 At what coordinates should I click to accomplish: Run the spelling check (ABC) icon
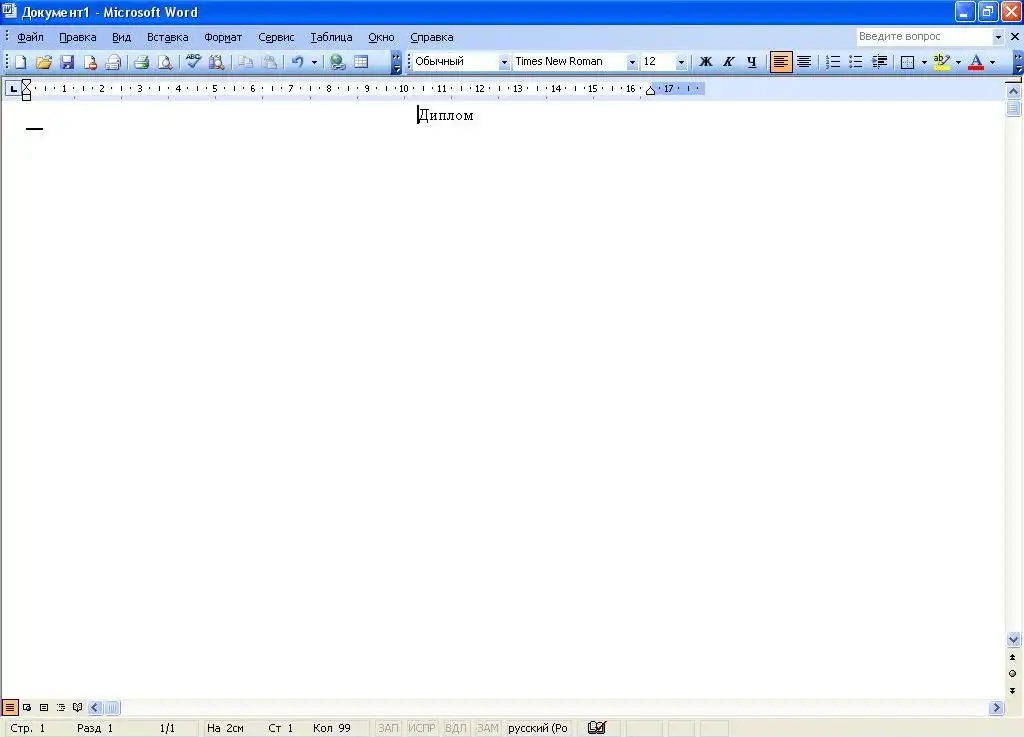193,62
